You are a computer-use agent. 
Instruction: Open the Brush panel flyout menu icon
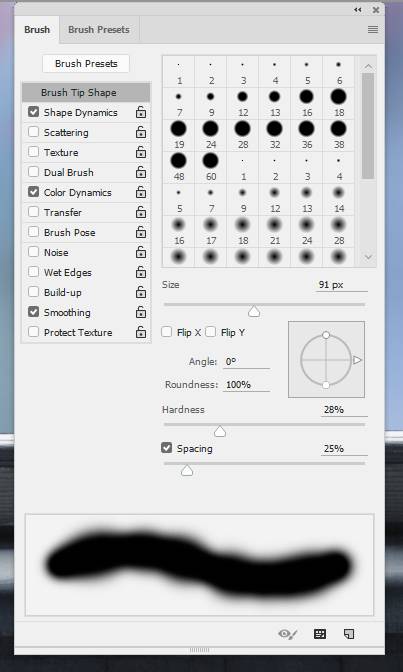(373, 30)
